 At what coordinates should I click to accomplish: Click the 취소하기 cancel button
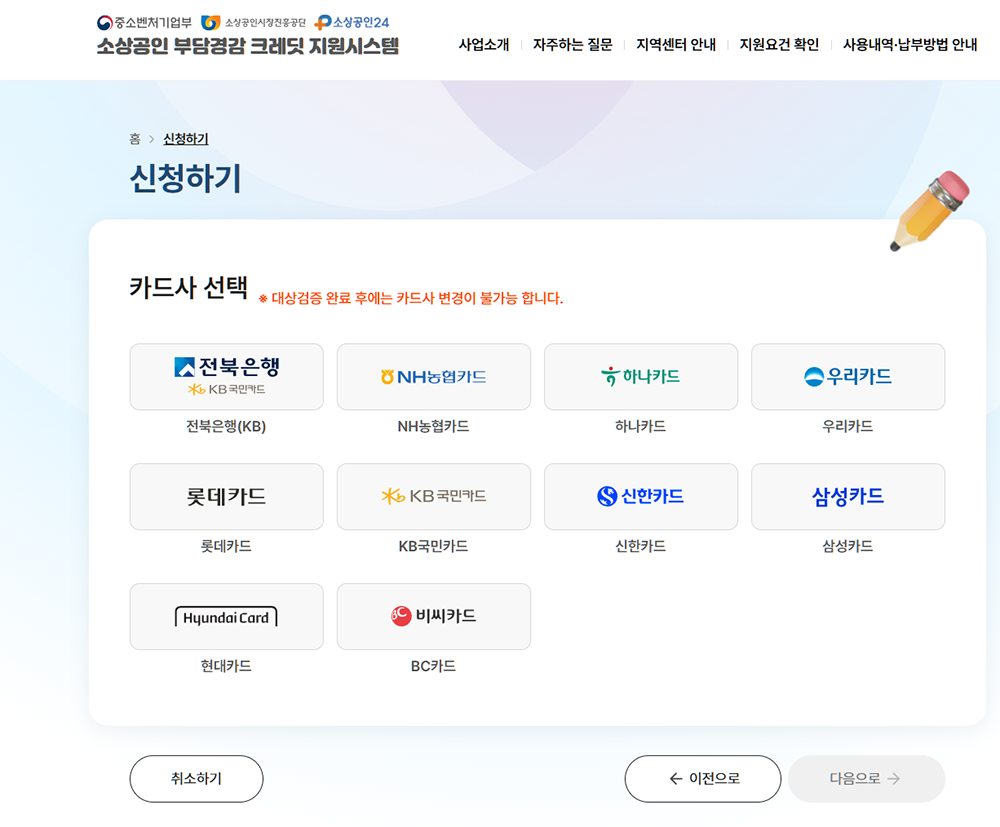click(x=196, y=778)
